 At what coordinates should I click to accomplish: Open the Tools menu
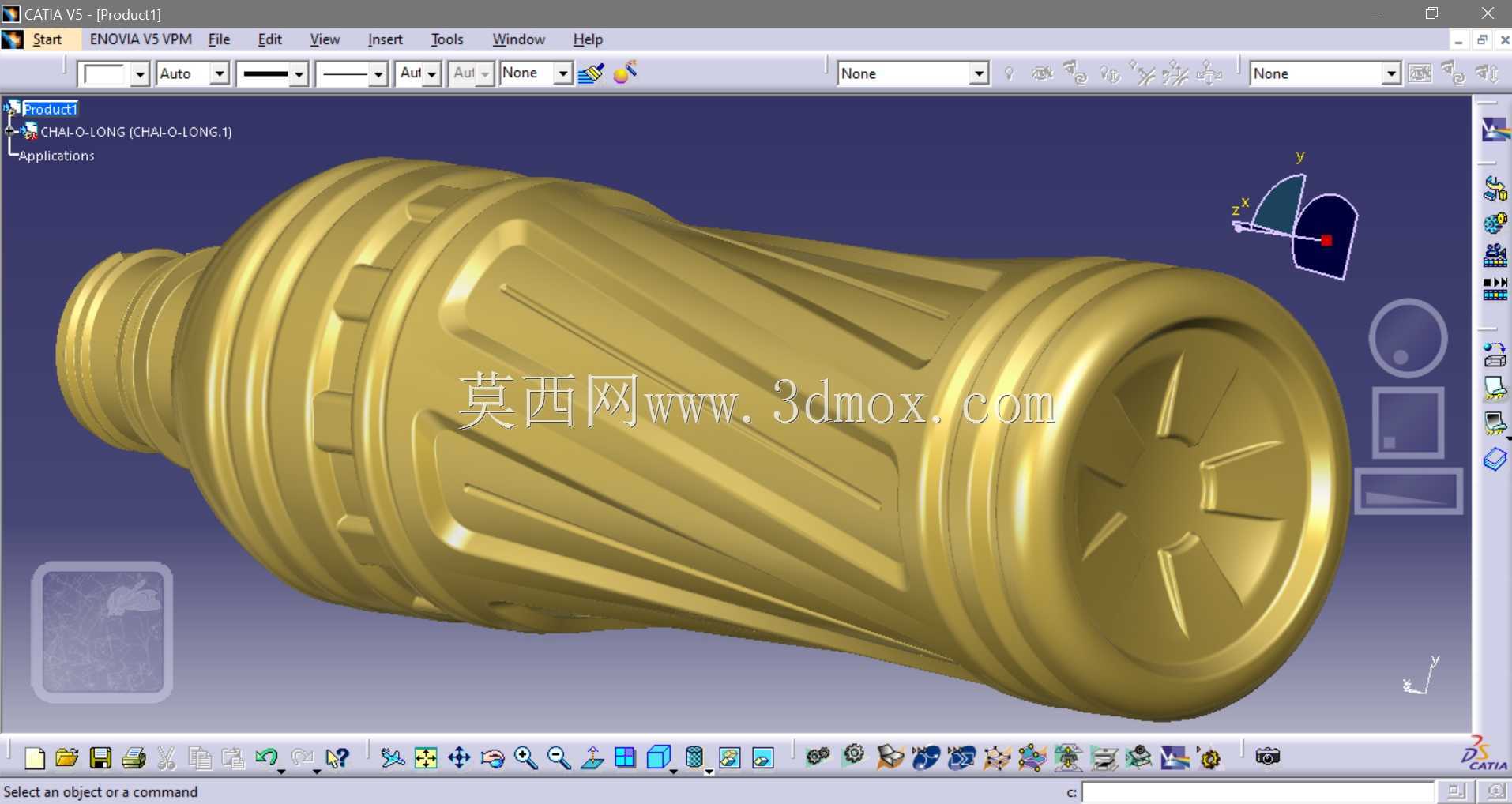447,39
